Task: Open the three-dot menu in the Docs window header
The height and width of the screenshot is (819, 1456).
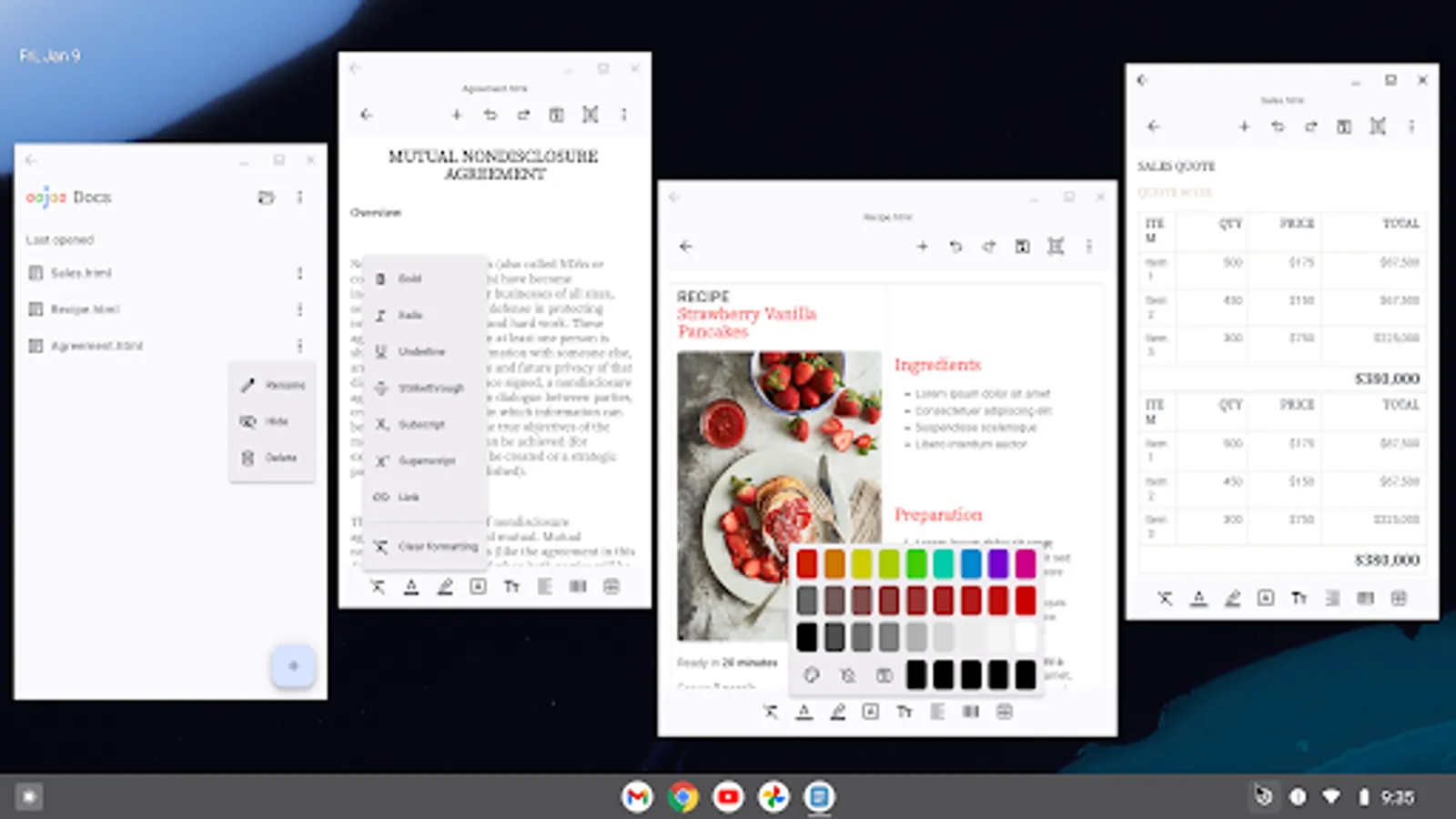Action: (299, 197)
